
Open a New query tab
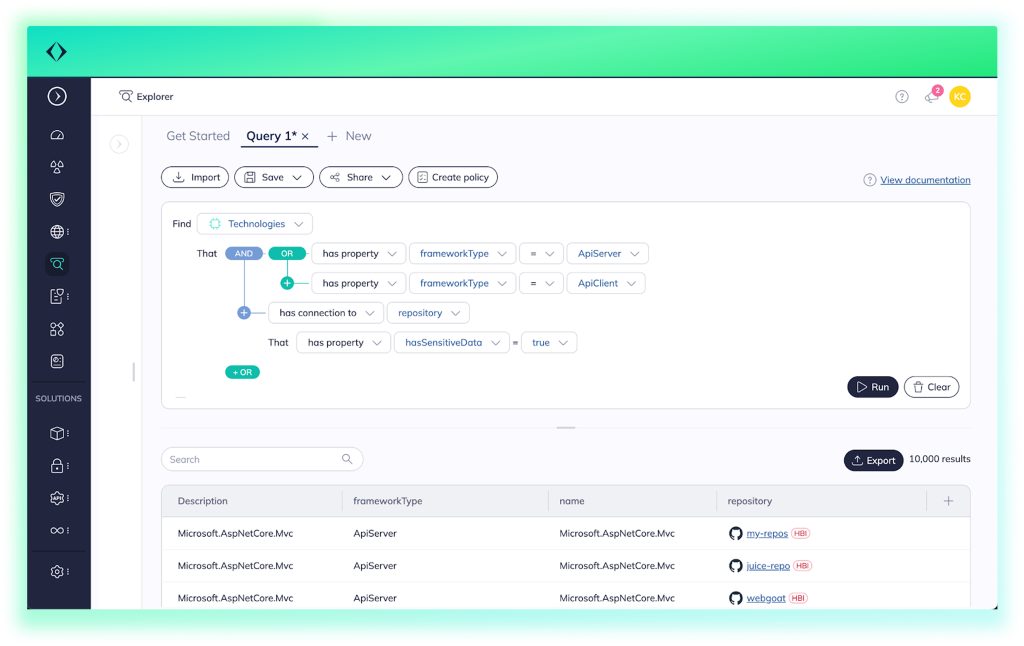click(x=349, y=136)
